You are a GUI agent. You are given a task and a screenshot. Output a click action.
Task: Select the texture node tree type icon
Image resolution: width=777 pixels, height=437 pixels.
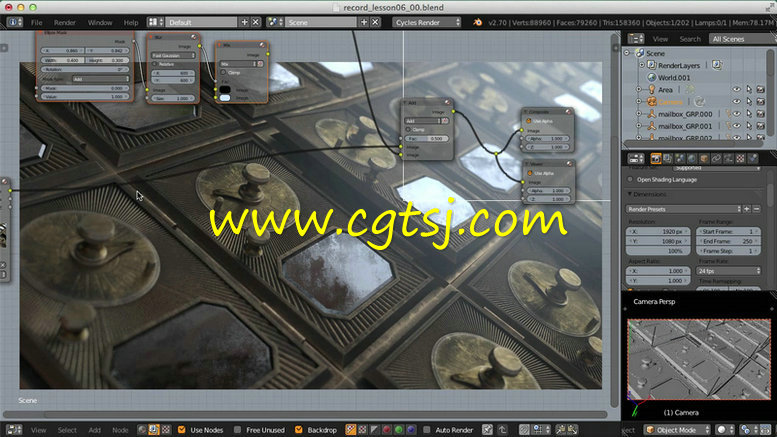tap(166, 430)
